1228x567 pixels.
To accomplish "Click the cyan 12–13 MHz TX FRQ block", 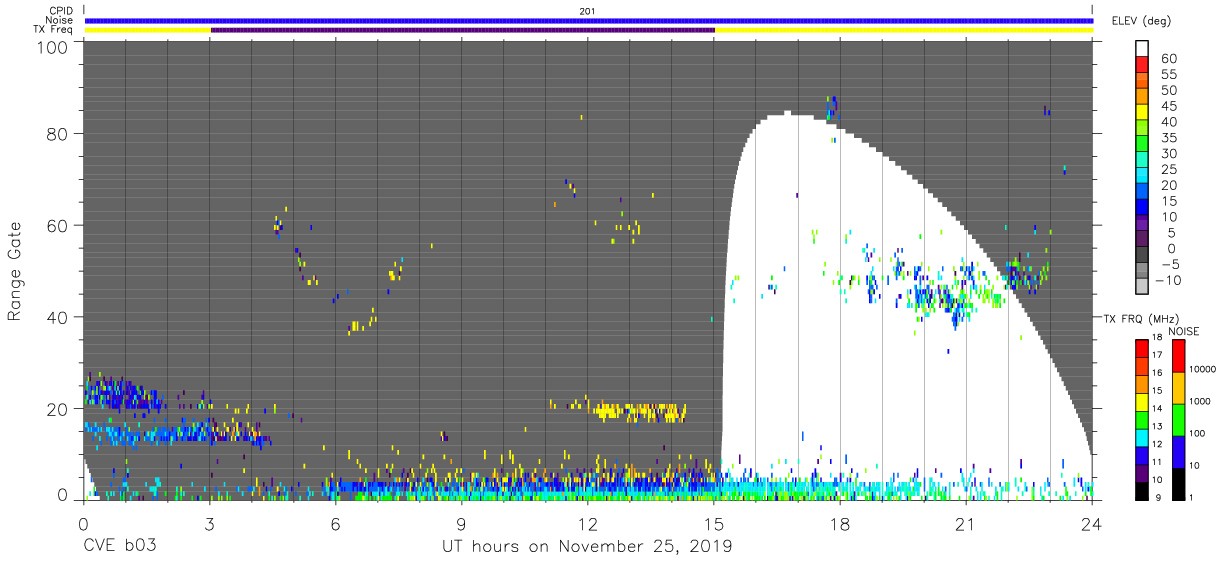I will pos(1141,437).
